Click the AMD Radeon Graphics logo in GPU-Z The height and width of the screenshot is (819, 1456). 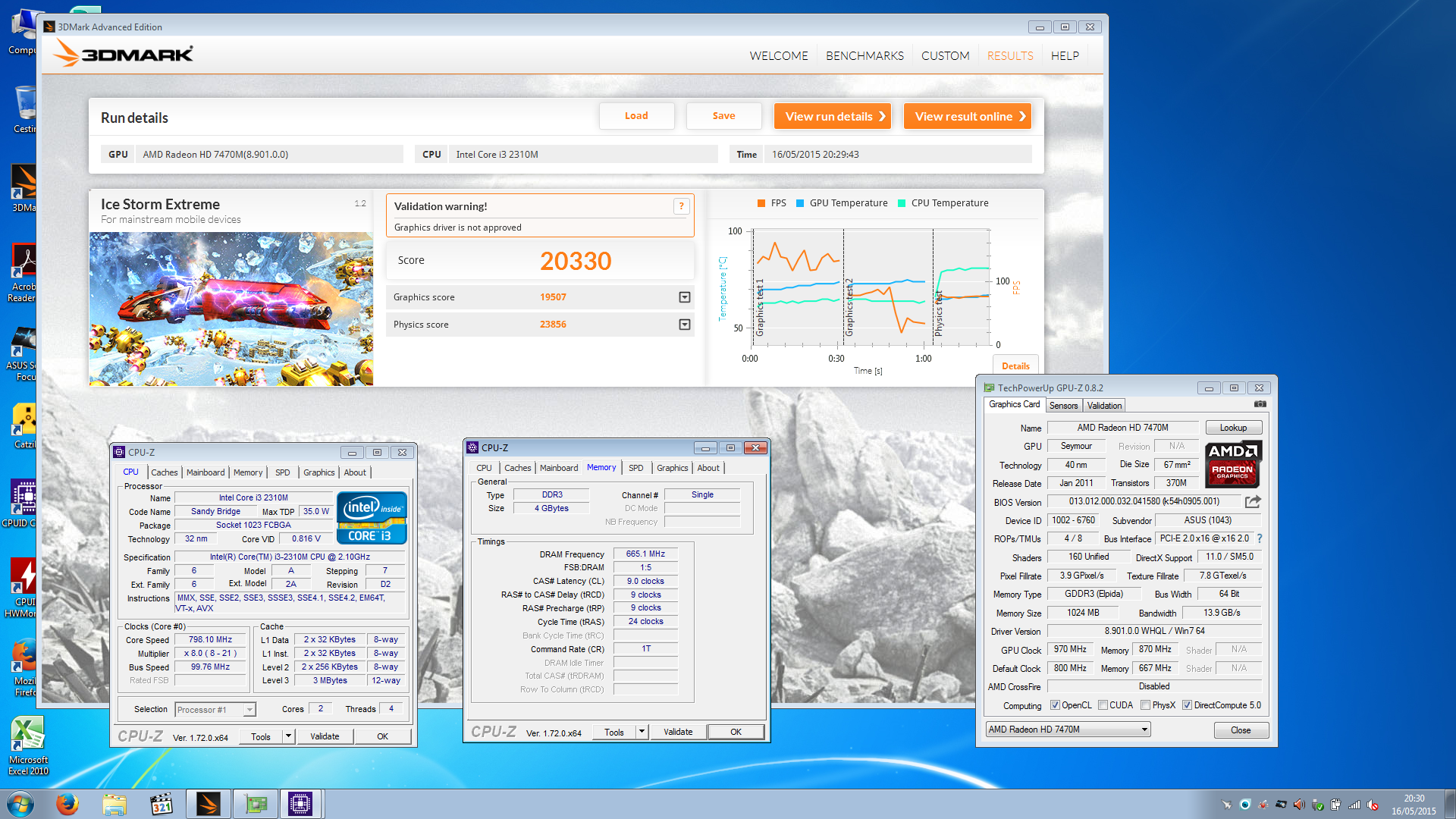(1233, 463)
